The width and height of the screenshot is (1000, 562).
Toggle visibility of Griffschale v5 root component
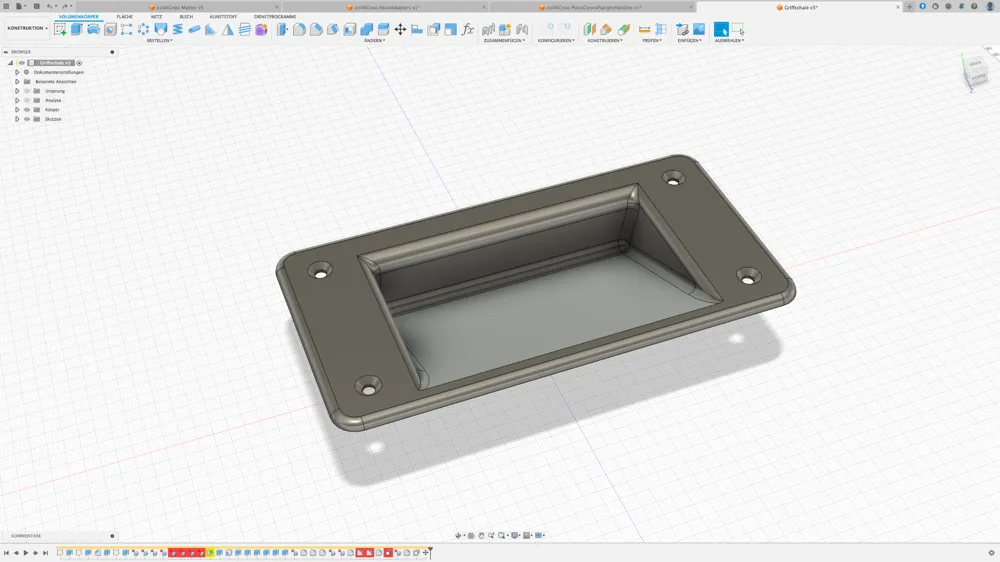coord(22,63)
